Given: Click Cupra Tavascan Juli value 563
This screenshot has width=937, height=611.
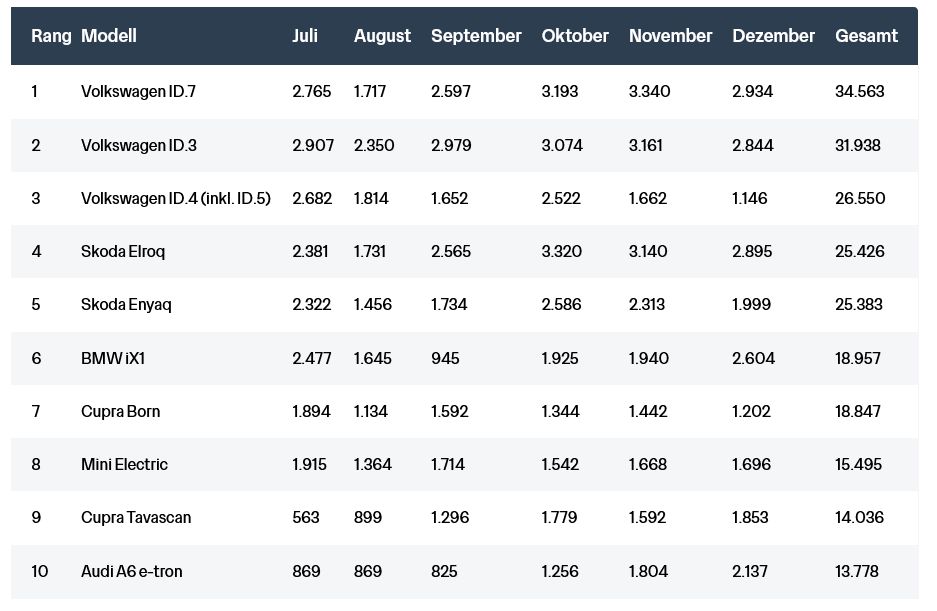Looking at the screenshot, I should point(306,518).
